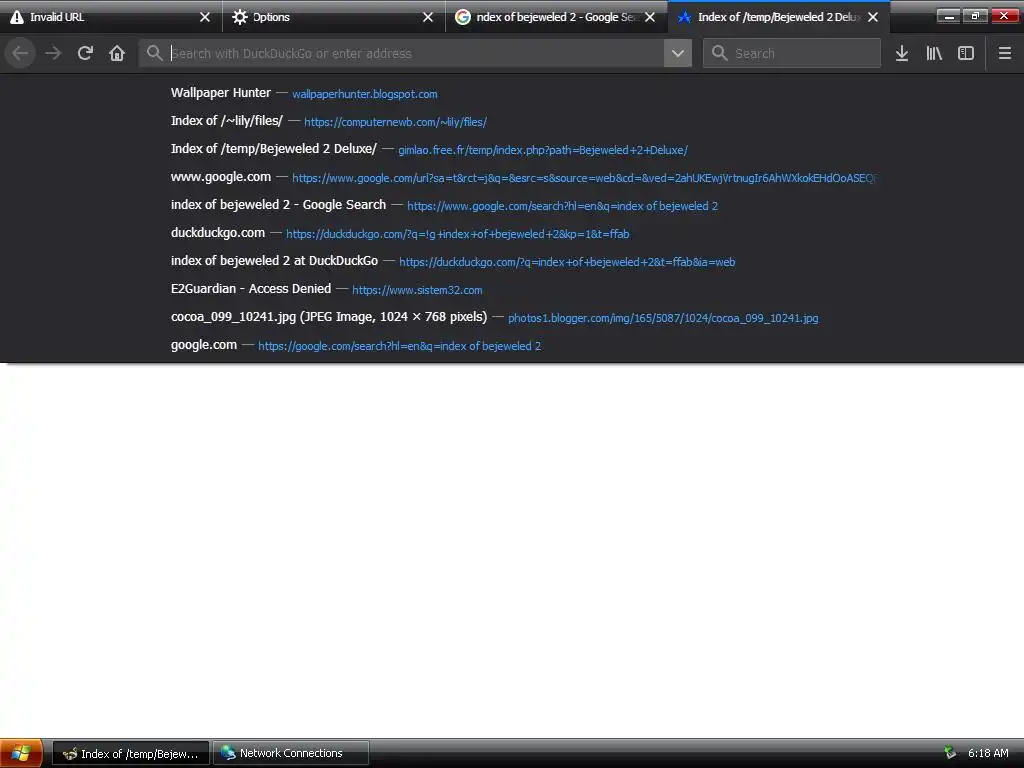
Task: Open the gimlao.free.fr Bejeweled 2 Deluxe suggestion
Action: tap(512, 149)
